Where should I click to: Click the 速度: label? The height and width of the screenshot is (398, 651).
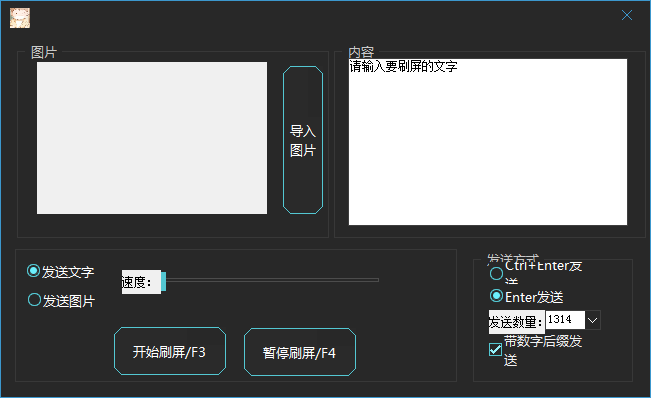(x=141, y=282)
